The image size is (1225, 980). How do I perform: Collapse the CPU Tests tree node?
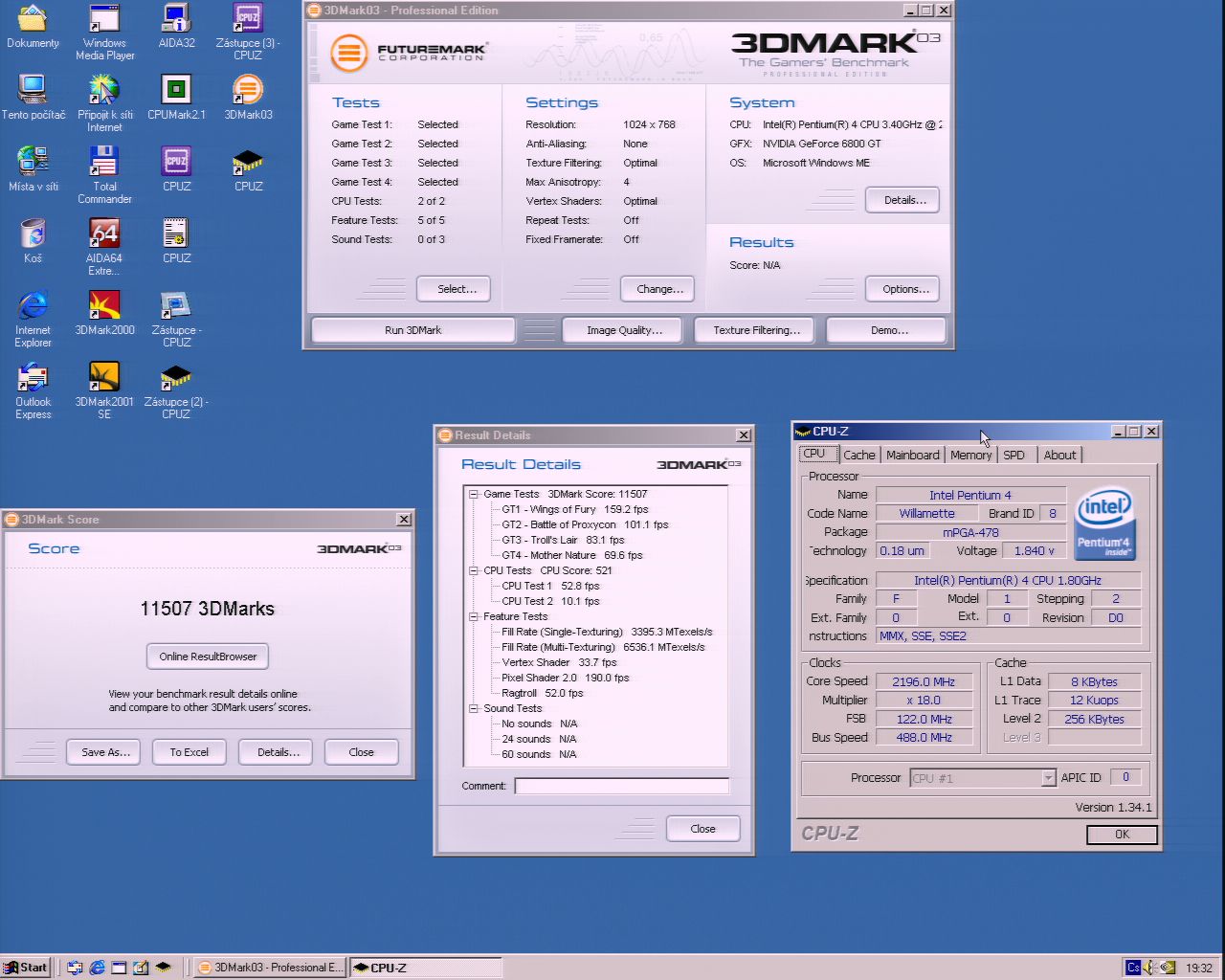[473, 570]
